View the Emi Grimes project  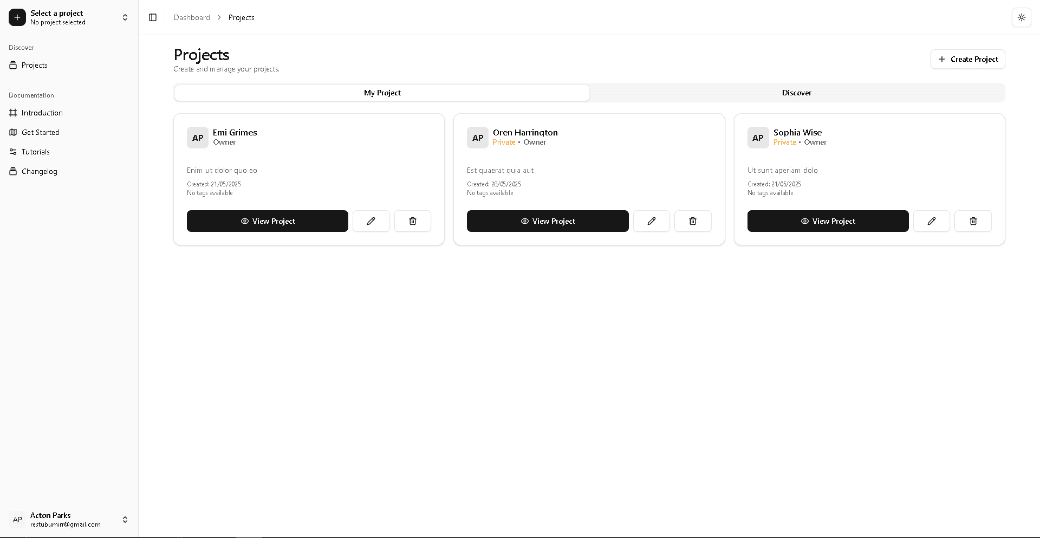tap(267, 221)
